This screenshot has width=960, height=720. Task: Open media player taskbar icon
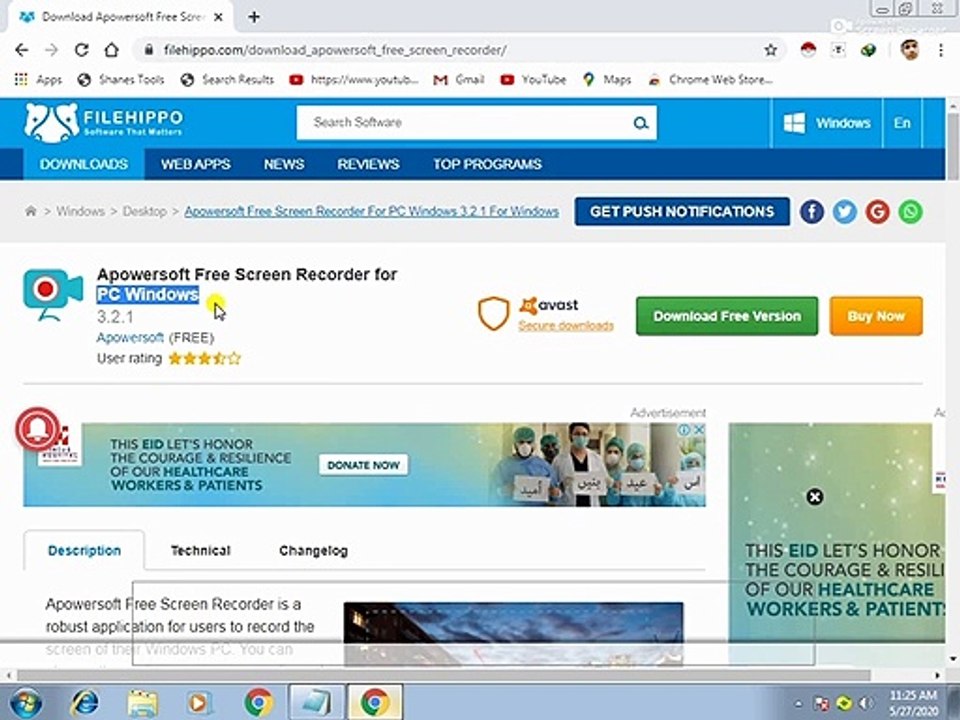(198, 702)
